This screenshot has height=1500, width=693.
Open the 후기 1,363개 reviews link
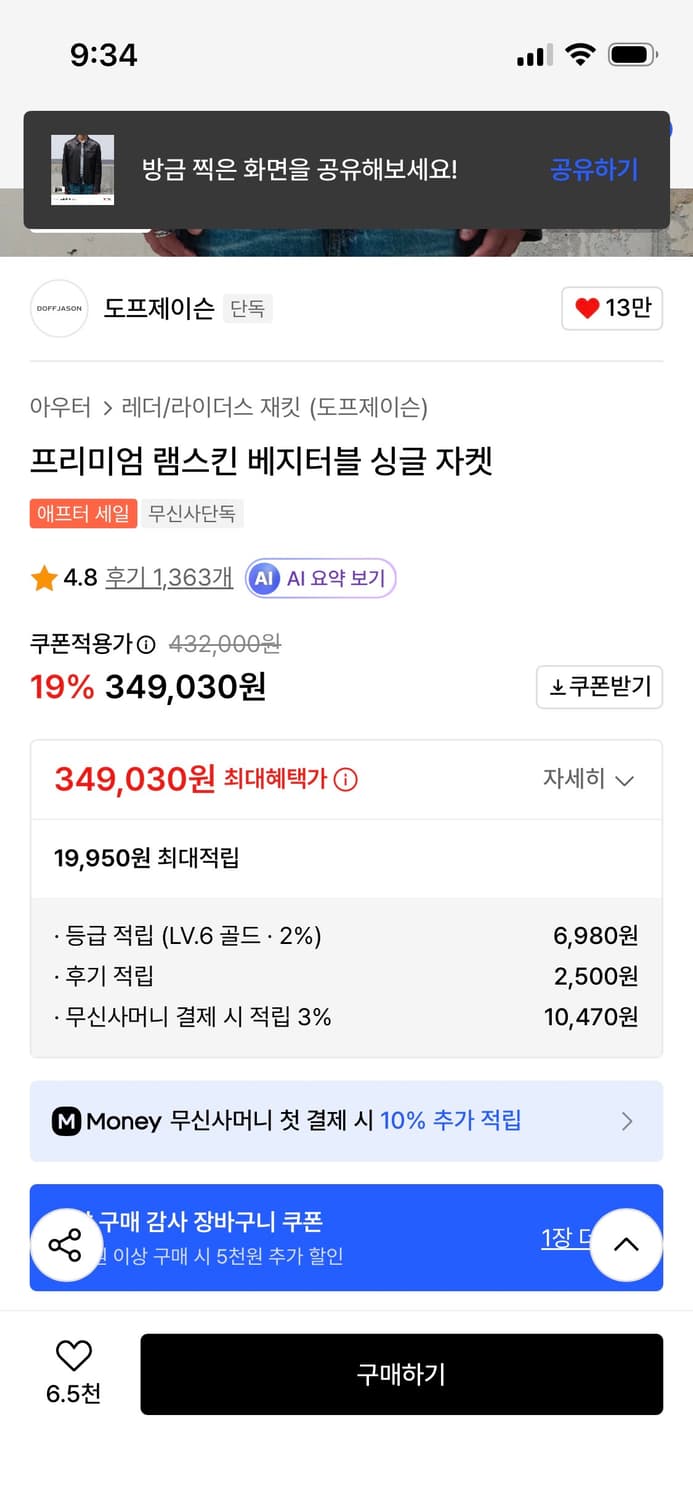pos(167,577)
